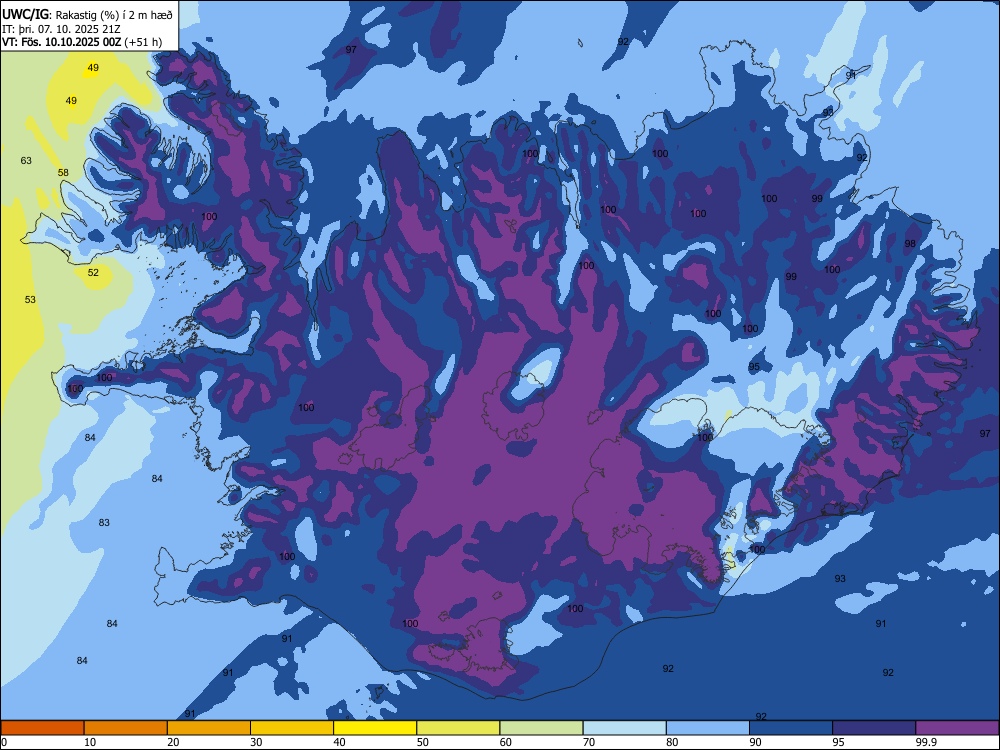Click the legend label '50'
The width and height of the screenshot is (1000, 750).
(x=422, y=742)
